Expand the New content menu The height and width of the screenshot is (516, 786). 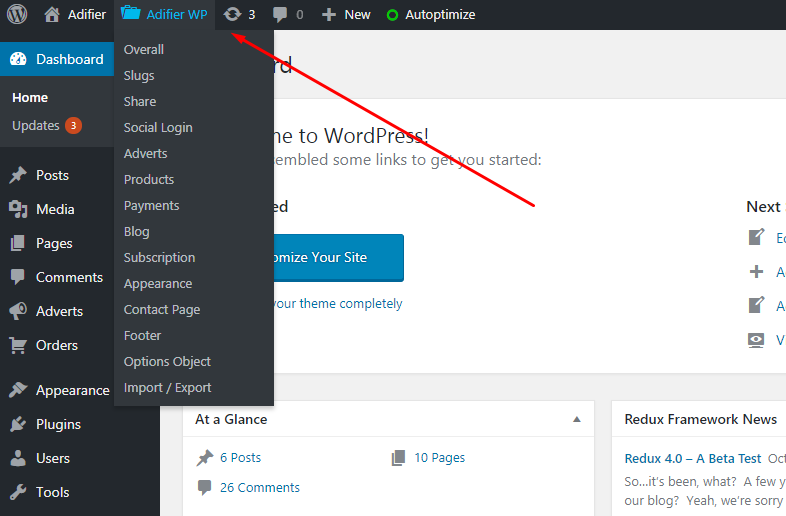pos(346,14)
